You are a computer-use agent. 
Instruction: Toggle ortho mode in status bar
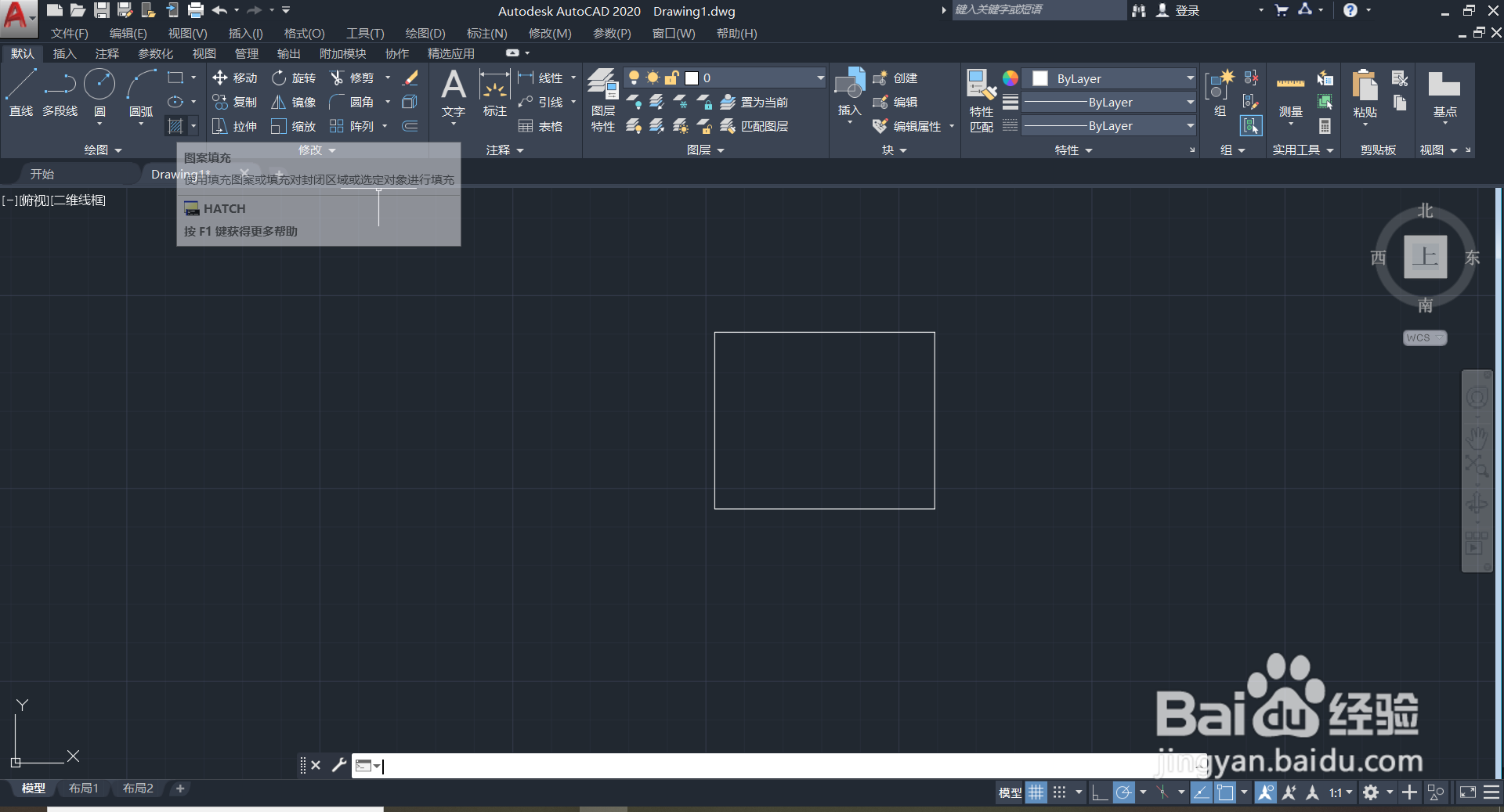click(x=1100, y=792)
